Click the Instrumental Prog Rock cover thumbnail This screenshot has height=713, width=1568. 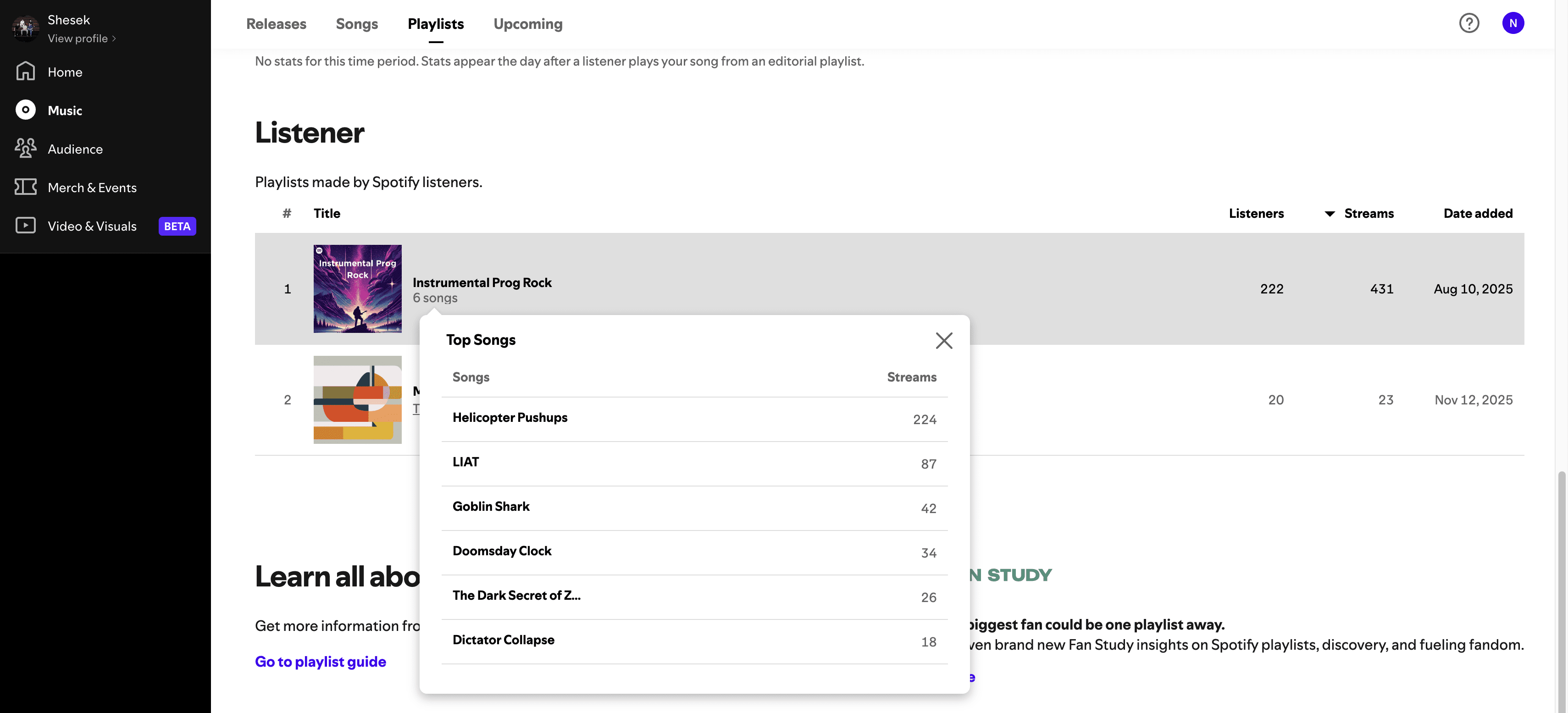click(357, 288)
